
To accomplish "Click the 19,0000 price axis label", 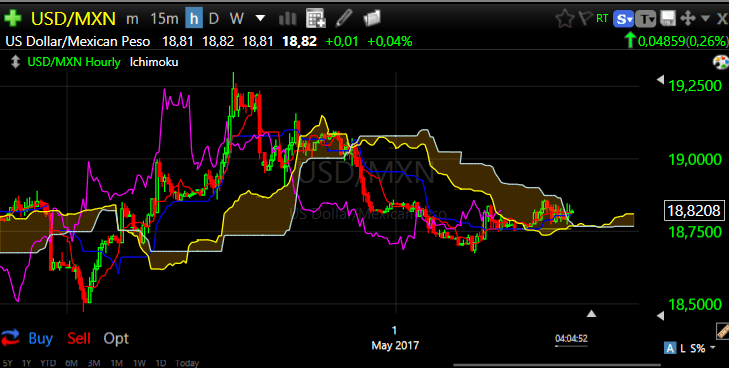I will tap(695, 159).
